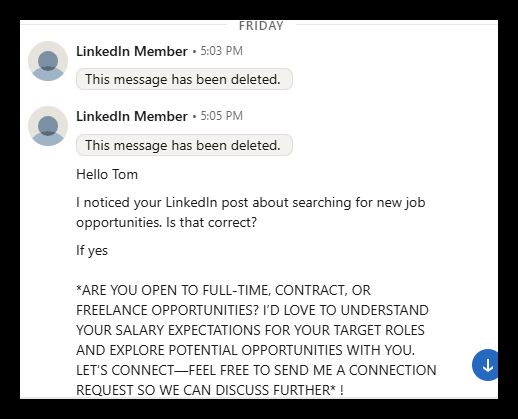Click the LinkedIn Member name at 5:03 PM
Screen dimensions: 518x419
point(132,51)
